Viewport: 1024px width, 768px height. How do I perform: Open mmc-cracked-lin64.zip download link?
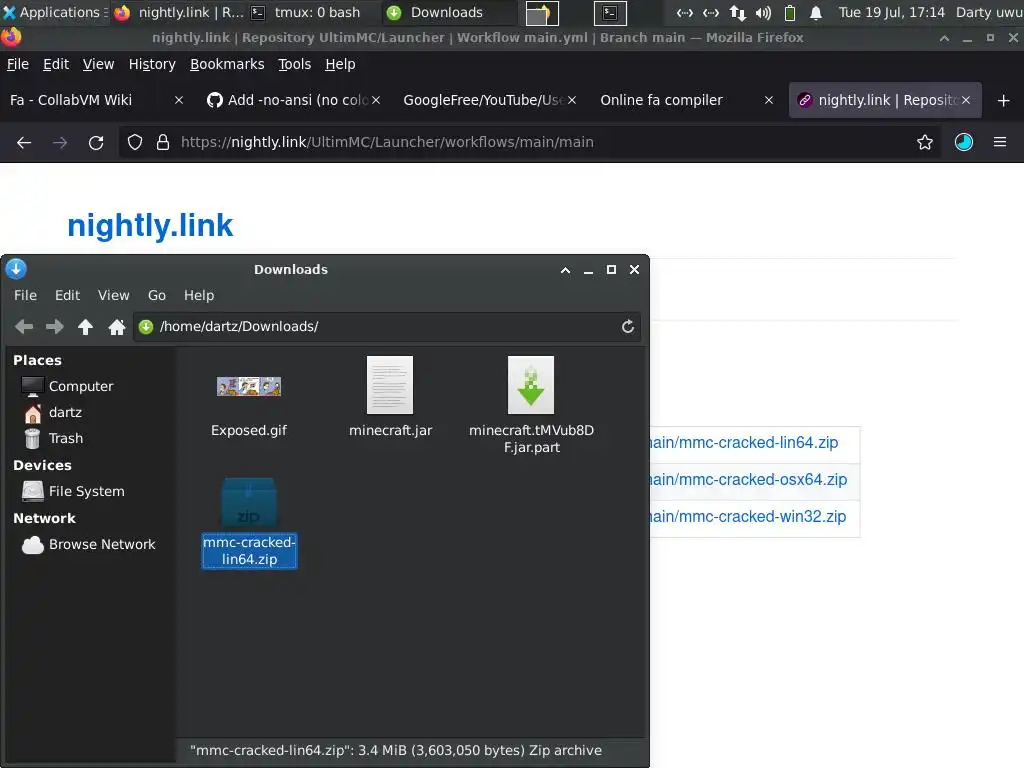[744, 443]
